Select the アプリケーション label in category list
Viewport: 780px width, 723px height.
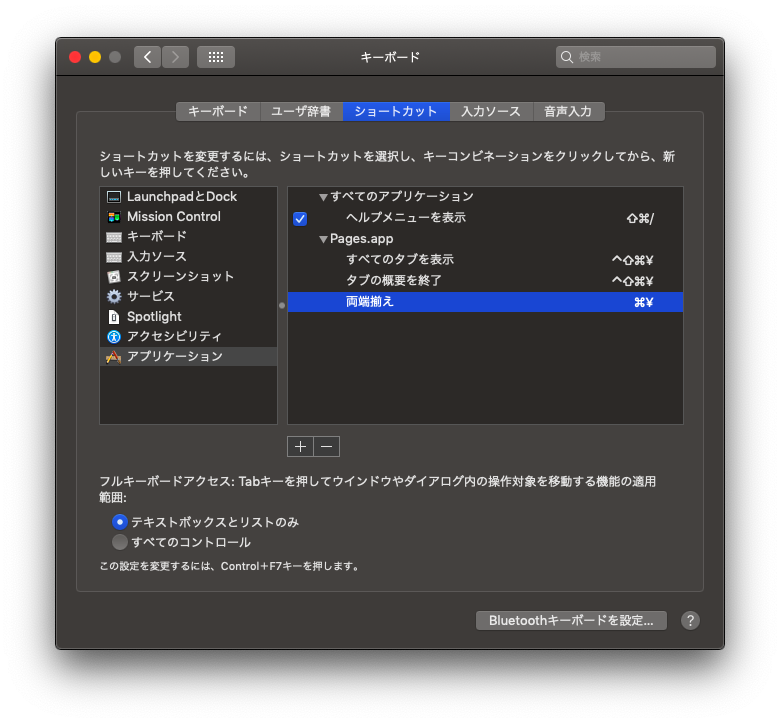pyautogui.click(x=175, y=357)
